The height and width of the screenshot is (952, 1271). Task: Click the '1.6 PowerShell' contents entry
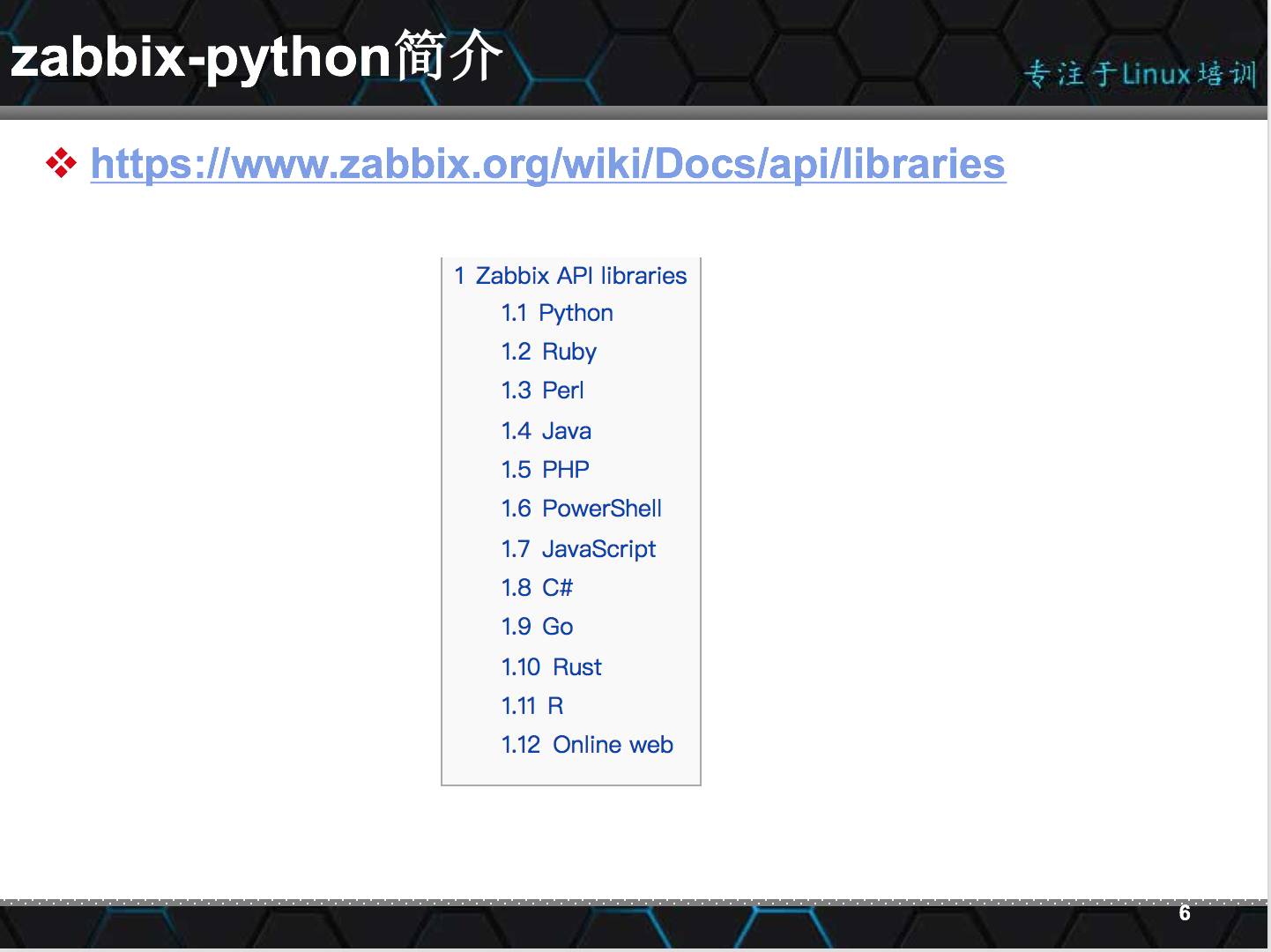(582, 509)
